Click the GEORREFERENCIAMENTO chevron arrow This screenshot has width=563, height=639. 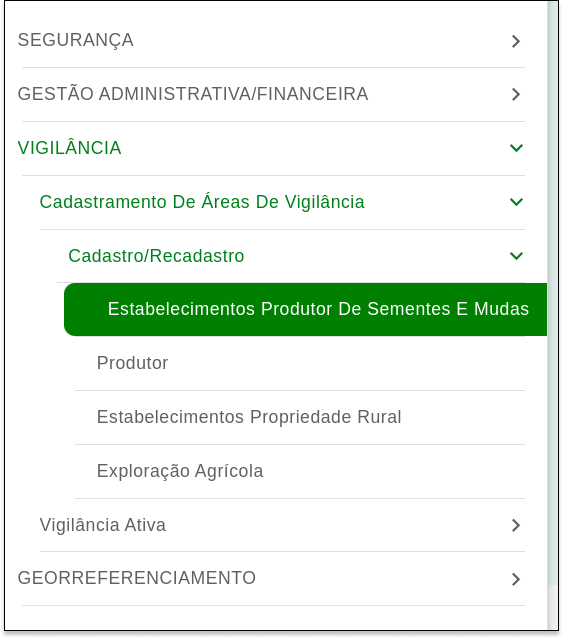click(516, 579)
